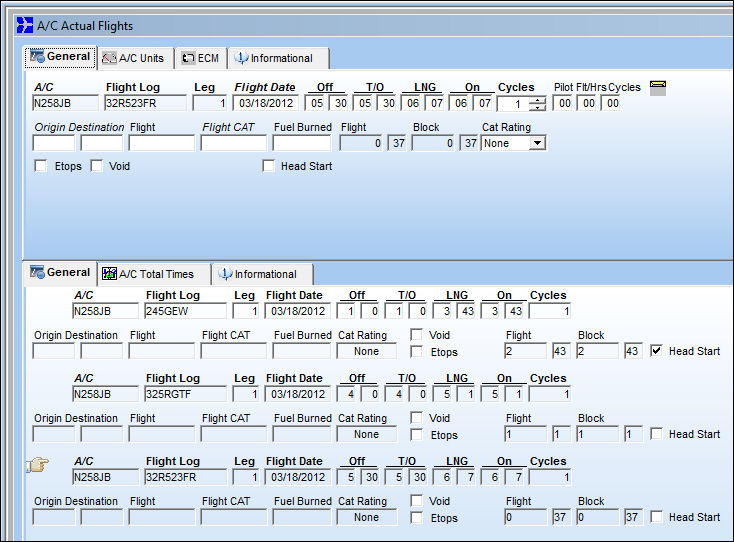Click the LNG hours field showing 06
Image resolution: width=734 pixels, height=542 pixels.
click(x=412, y=103)
